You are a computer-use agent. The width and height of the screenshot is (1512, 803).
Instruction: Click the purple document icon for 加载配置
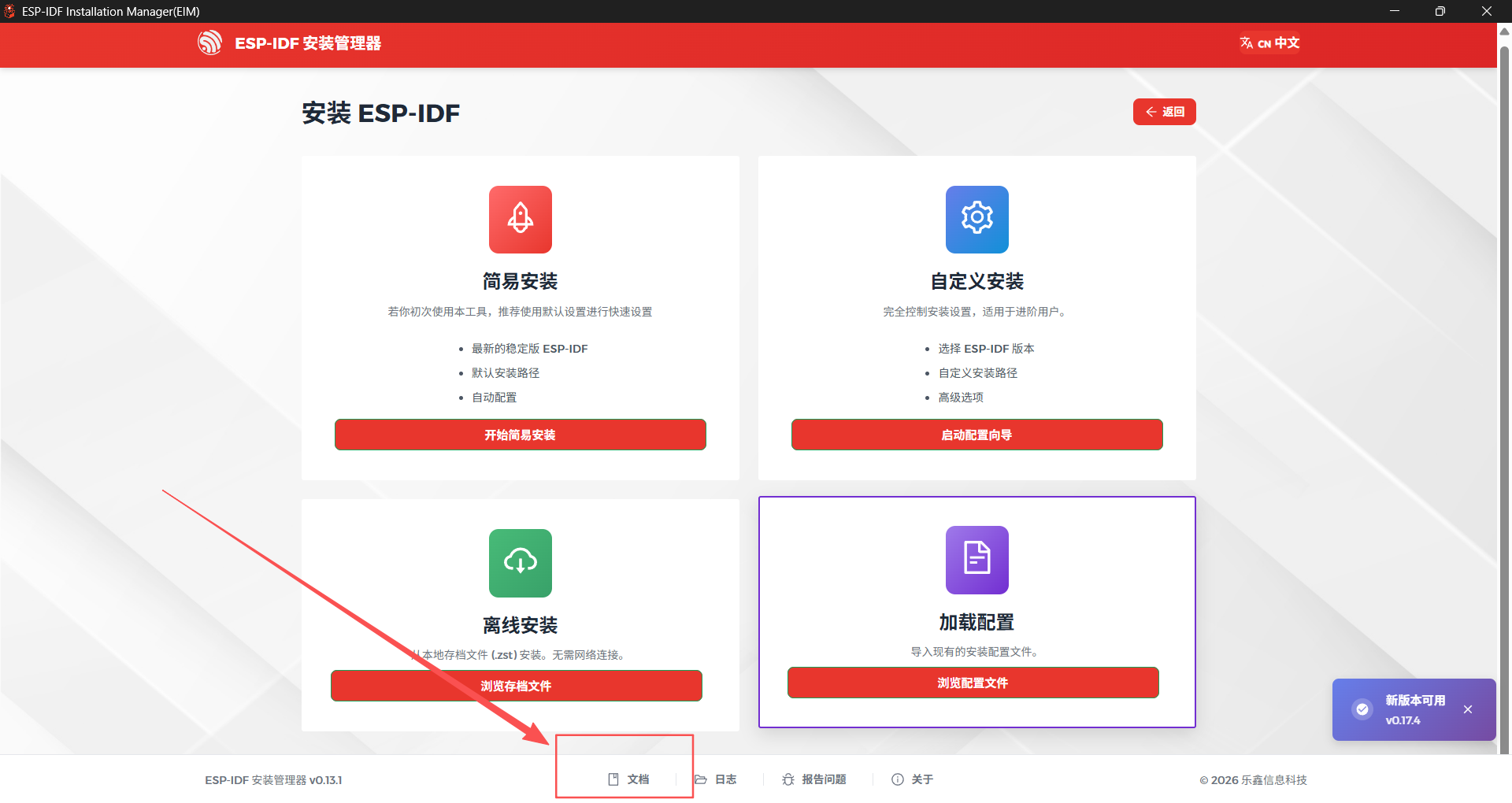977,559
